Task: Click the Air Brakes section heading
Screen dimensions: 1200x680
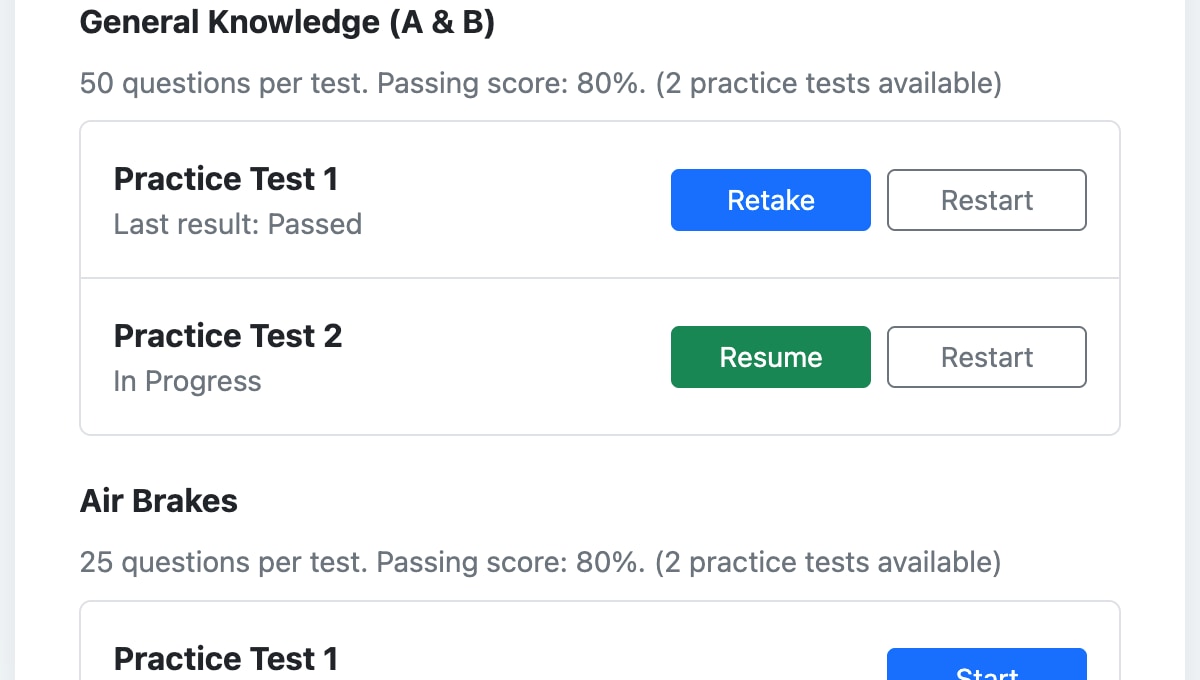Action: coord(158,500)
